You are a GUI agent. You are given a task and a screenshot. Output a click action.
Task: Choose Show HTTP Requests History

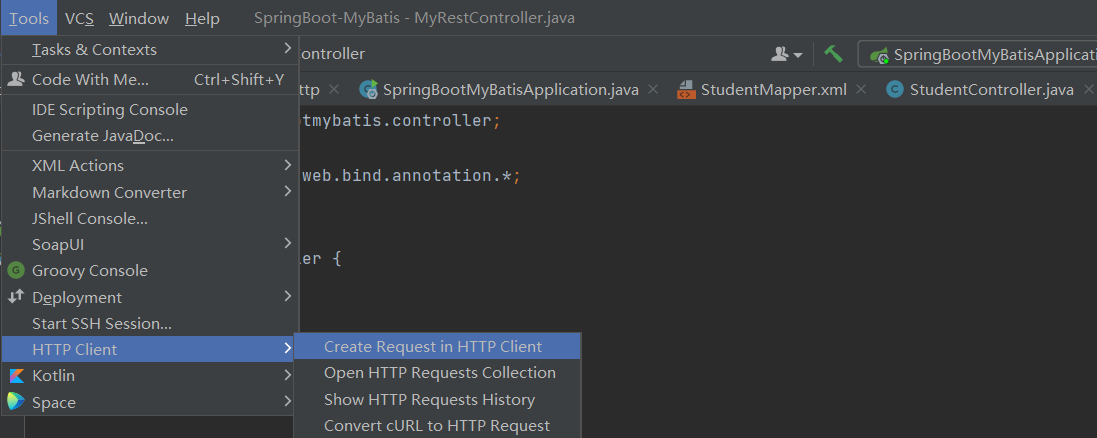pyautogui.click(x=437, y=400)
